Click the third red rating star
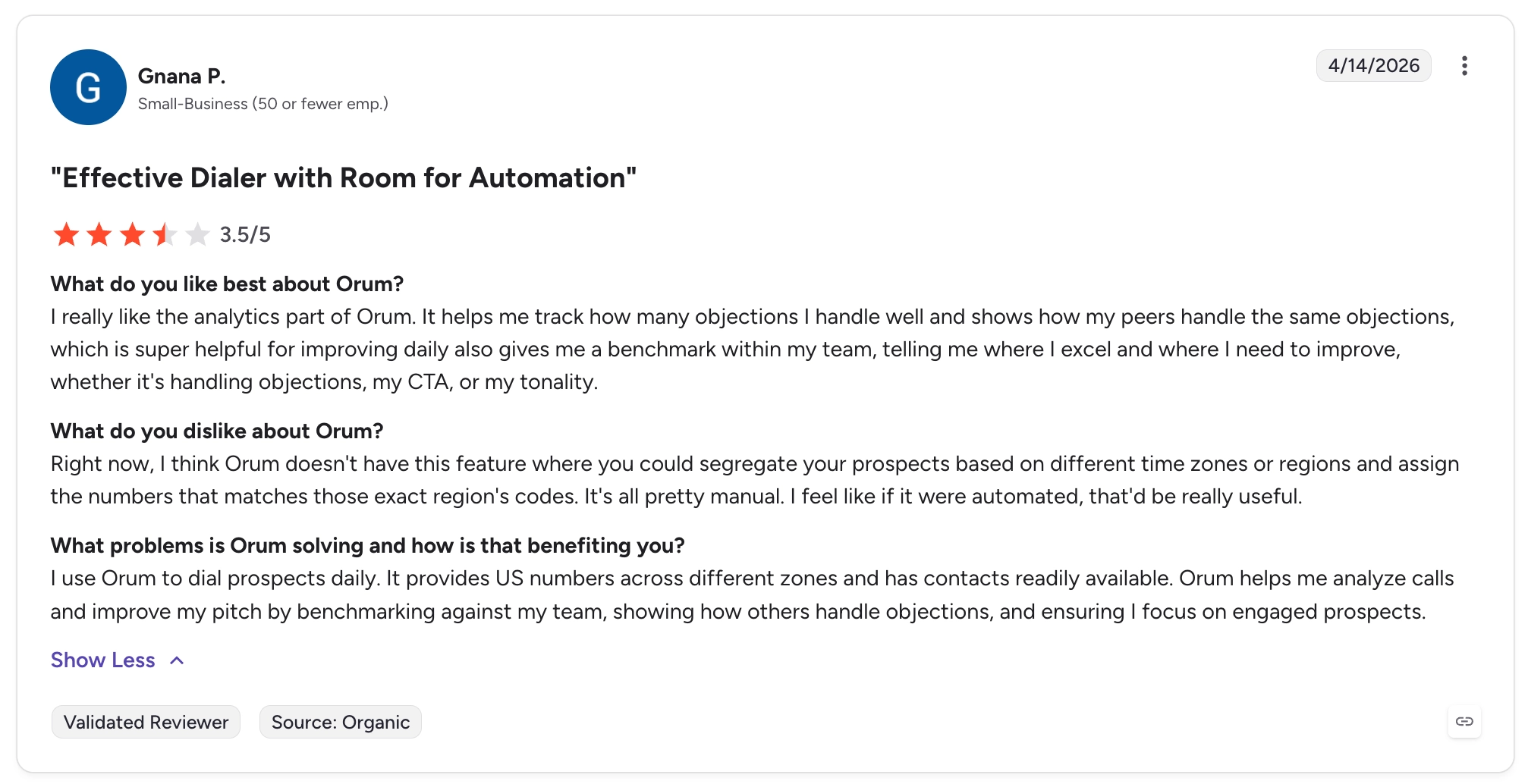 pos(132,234)
